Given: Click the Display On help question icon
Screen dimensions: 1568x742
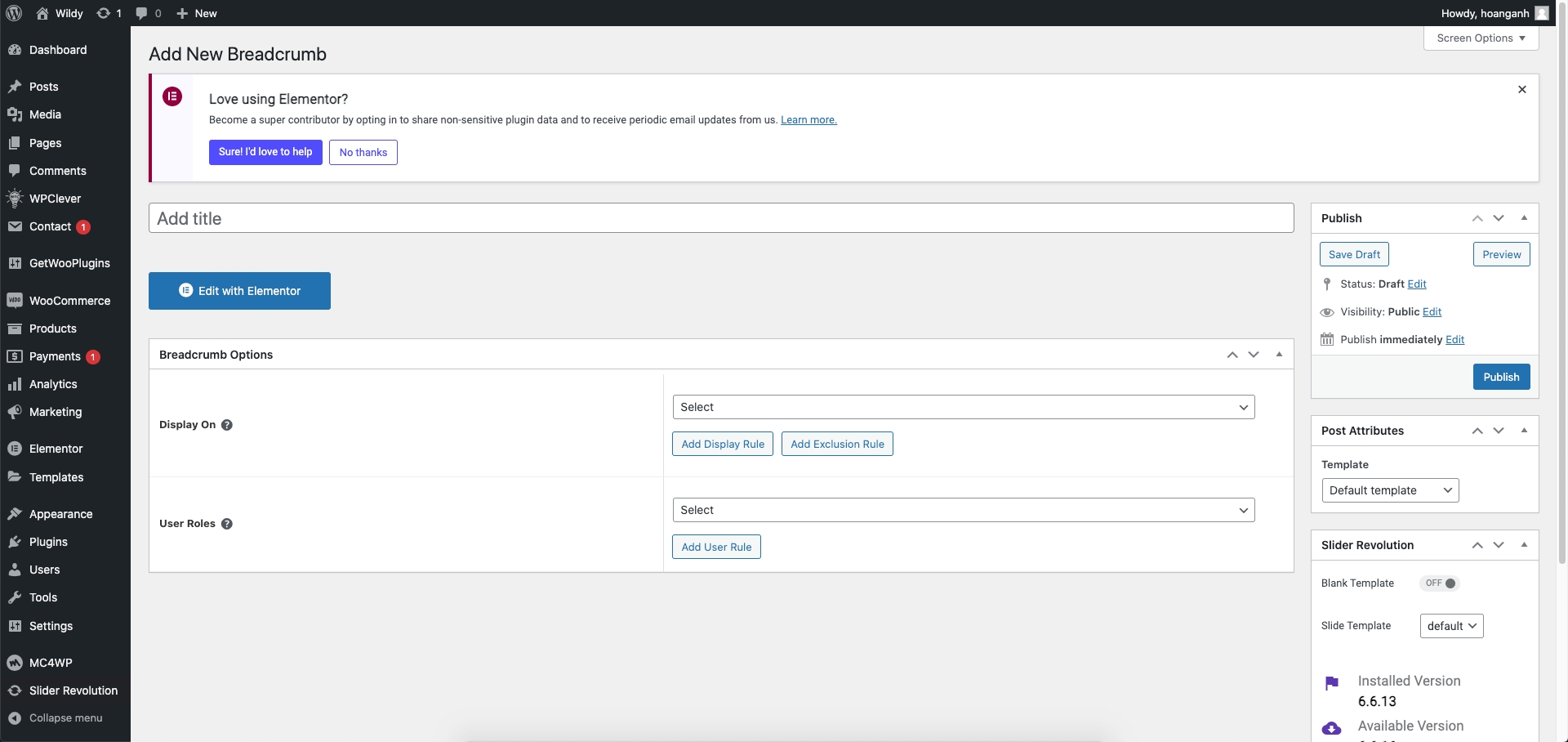Looking at the screenshot, I should tap(227, 425).
